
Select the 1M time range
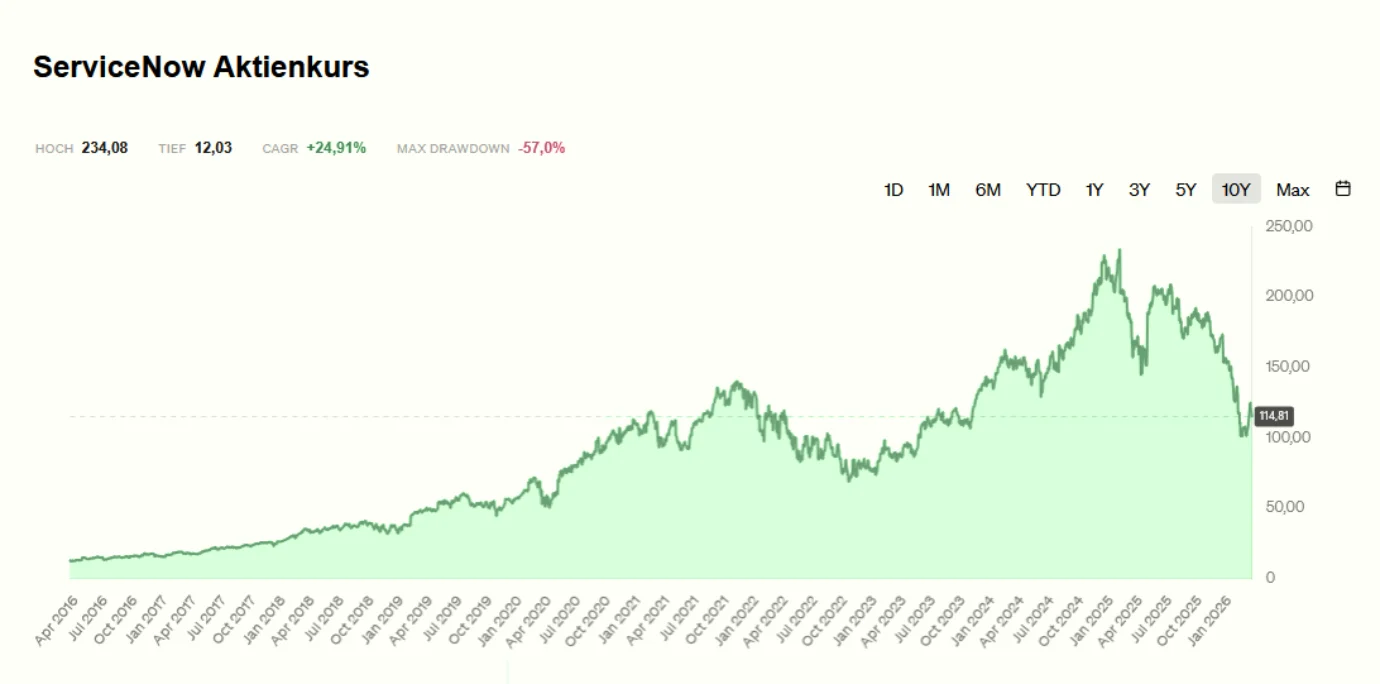pos(938,189)
